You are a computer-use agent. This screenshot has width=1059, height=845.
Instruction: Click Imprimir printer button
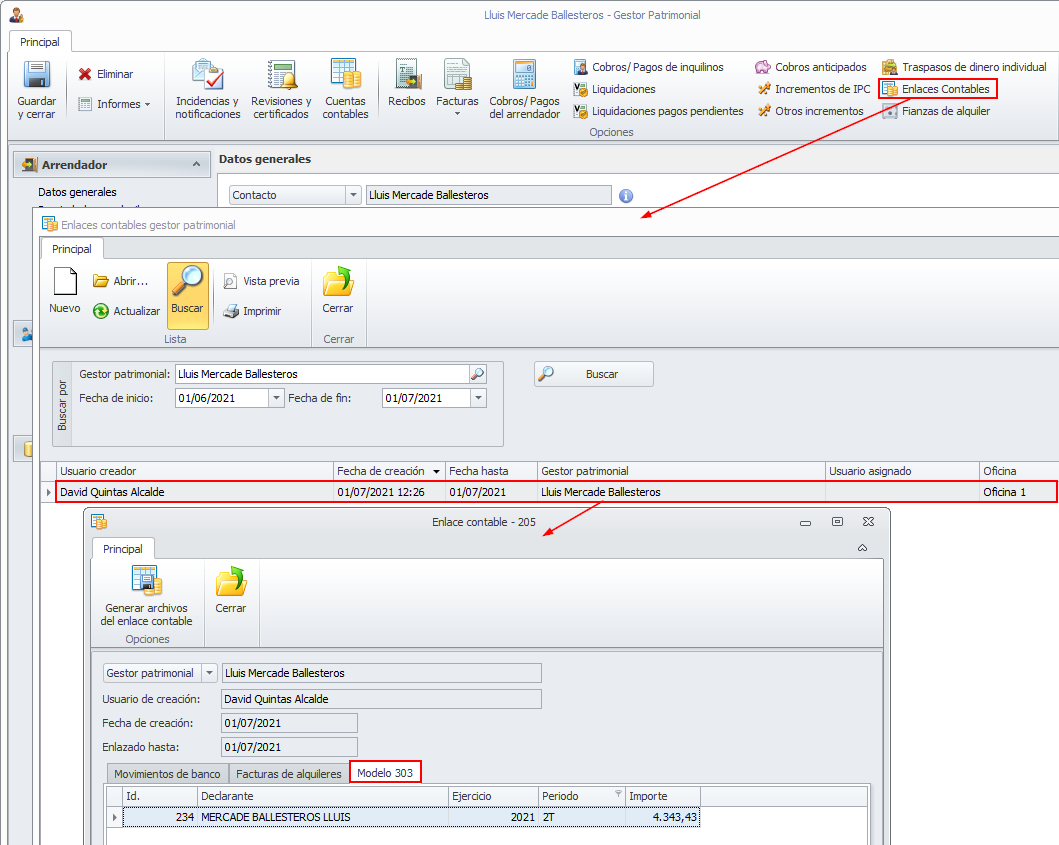click(x=252, y=311)
